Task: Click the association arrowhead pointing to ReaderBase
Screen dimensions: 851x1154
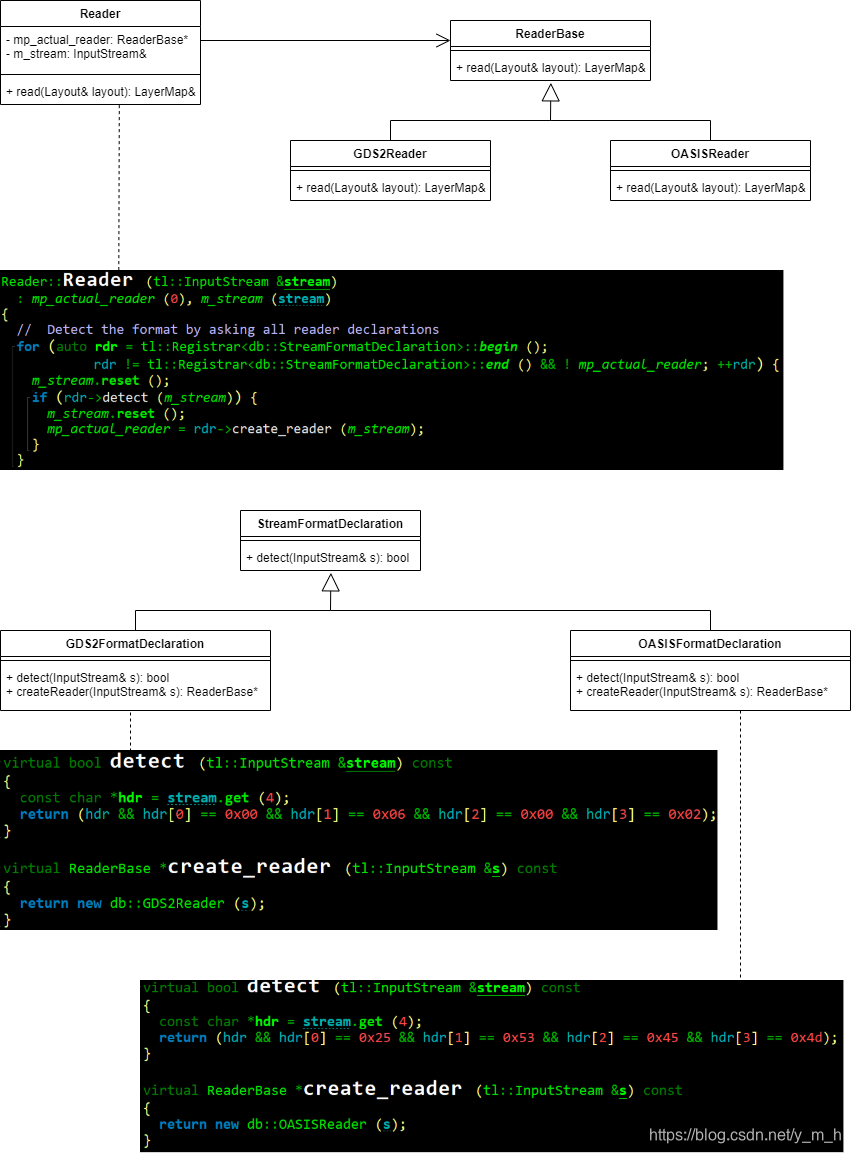Action: pyautogui.click(x=442, y=40)
